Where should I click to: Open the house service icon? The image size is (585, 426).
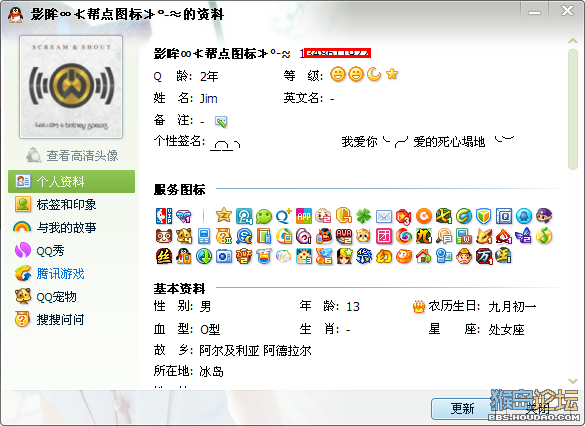[424, 256]
